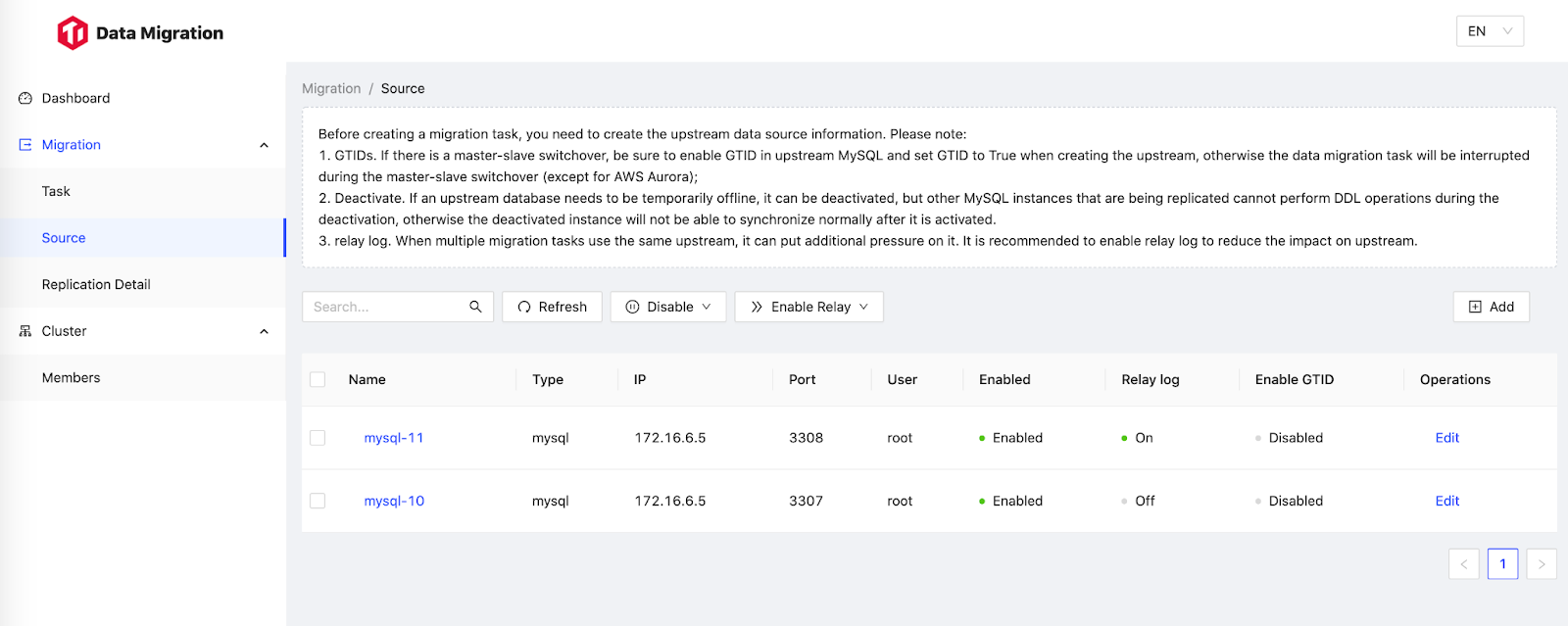Click the Port column header
This screenshot has width=1568, height=626.
pyautogui.click(x=803, y=379)
